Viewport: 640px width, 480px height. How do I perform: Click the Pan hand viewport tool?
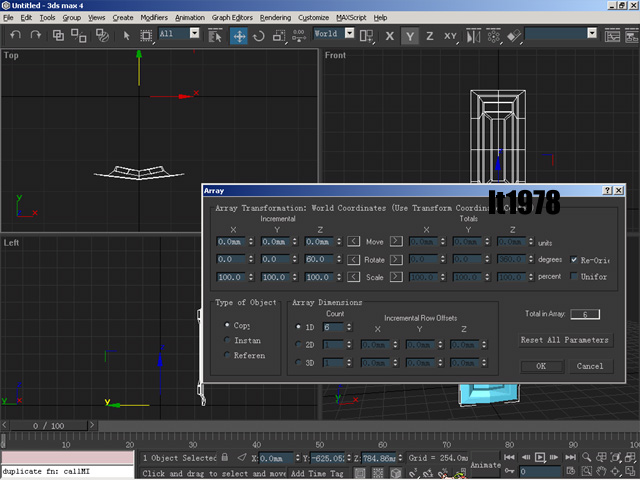click(600, 471)
